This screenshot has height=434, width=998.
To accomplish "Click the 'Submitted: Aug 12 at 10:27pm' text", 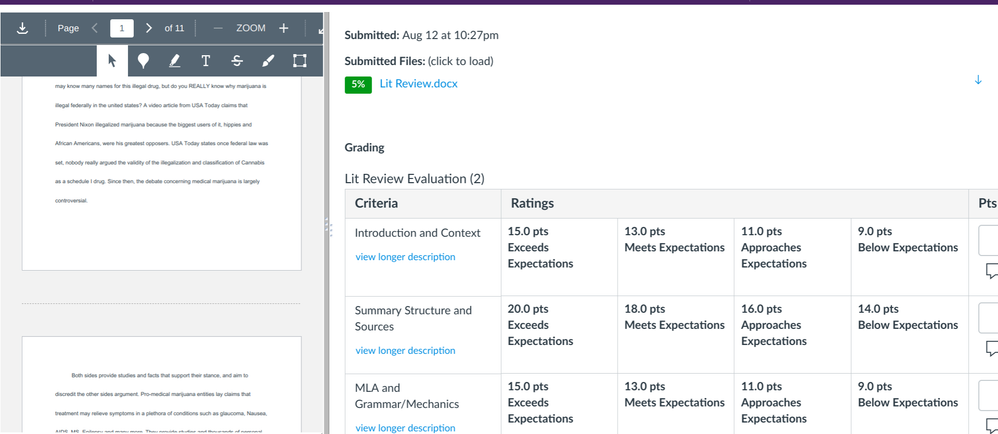I will (421, 35).
